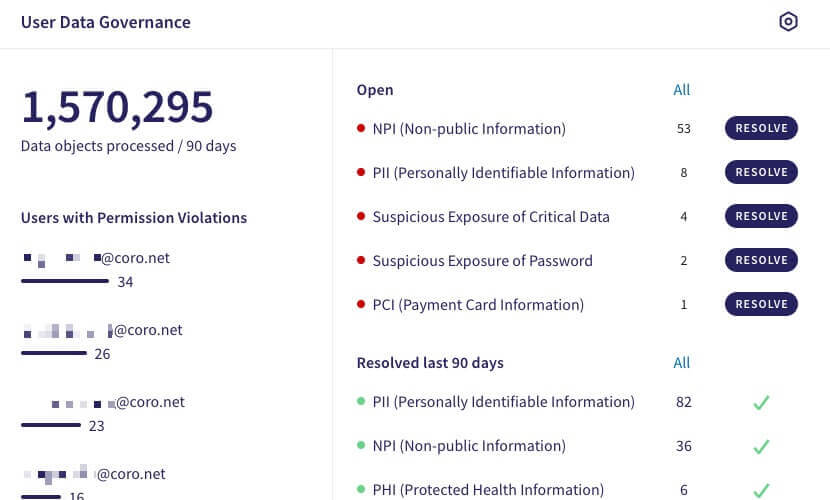This screenshot has height=500, width=830.
Task: Resolve Suspicious Exposure of Password issues
Action: (761, 260)
